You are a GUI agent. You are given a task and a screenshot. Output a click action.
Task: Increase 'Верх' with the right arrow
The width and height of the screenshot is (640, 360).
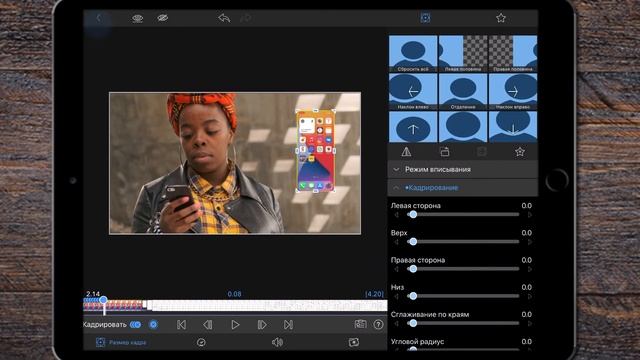click(x=530, y=242)
